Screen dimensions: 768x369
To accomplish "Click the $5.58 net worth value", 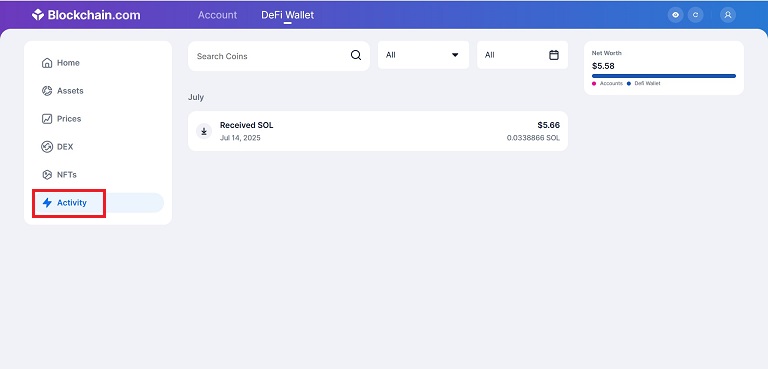I will point(603,66).
